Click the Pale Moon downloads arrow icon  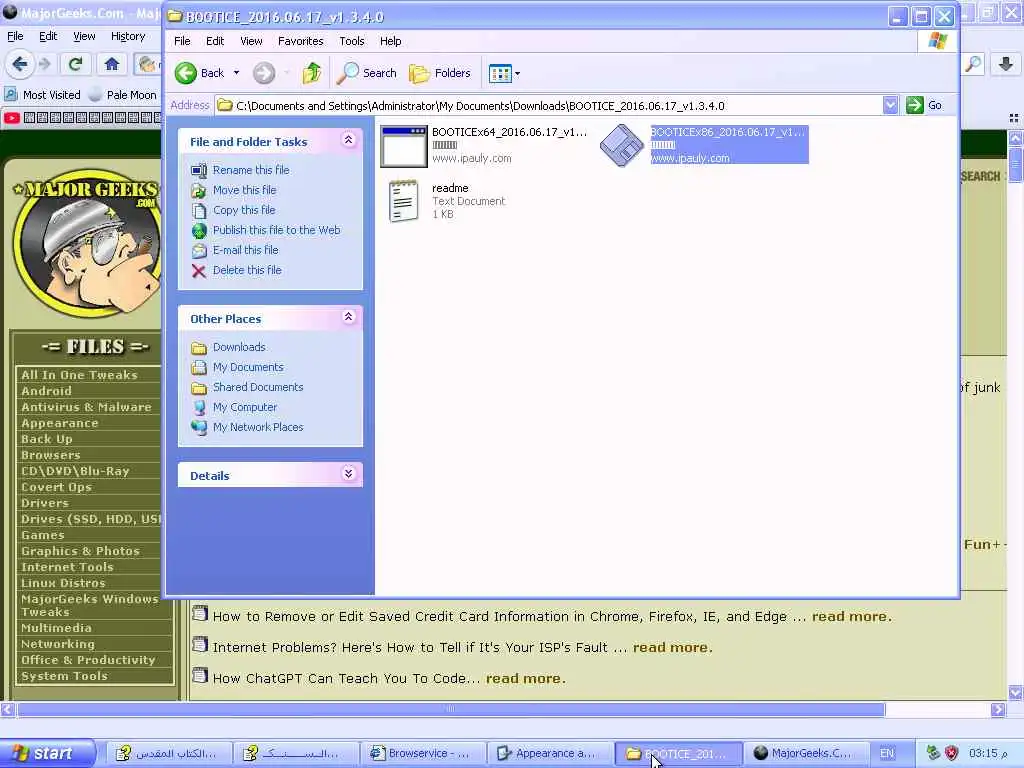coord(1006,64)
